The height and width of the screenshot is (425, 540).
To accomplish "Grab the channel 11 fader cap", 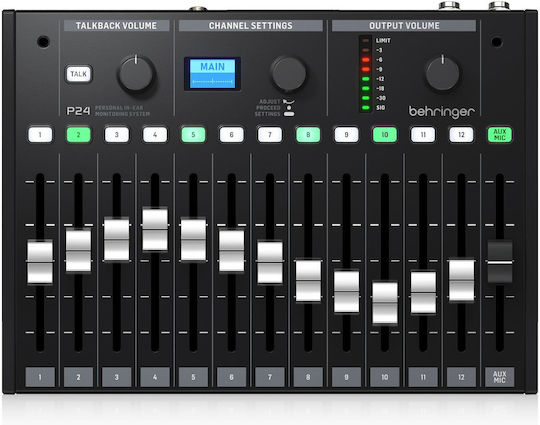I will tap(423, 292).
